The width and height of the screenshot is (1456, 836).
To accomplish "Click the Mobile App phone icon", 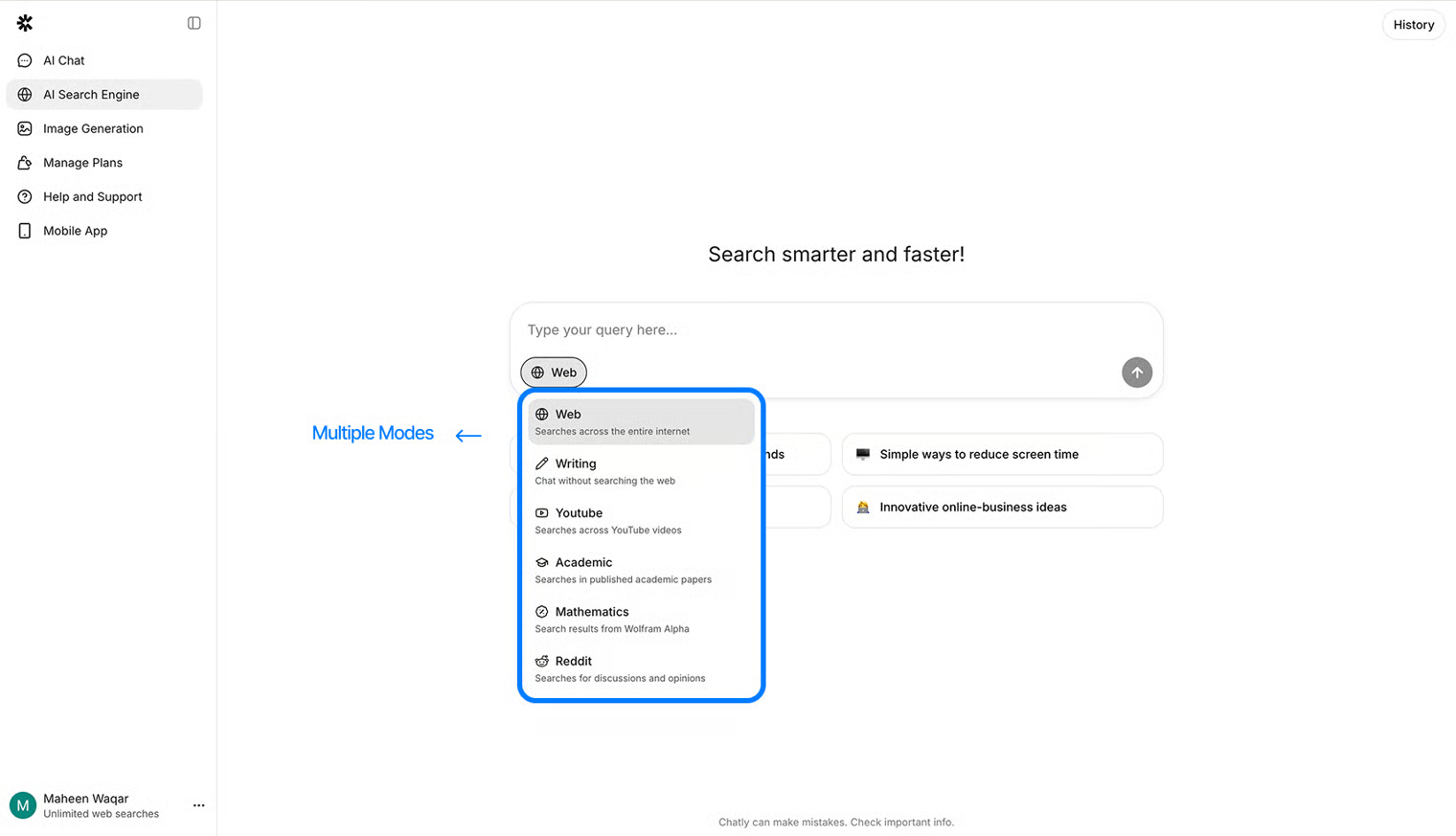I will [25, 231].
